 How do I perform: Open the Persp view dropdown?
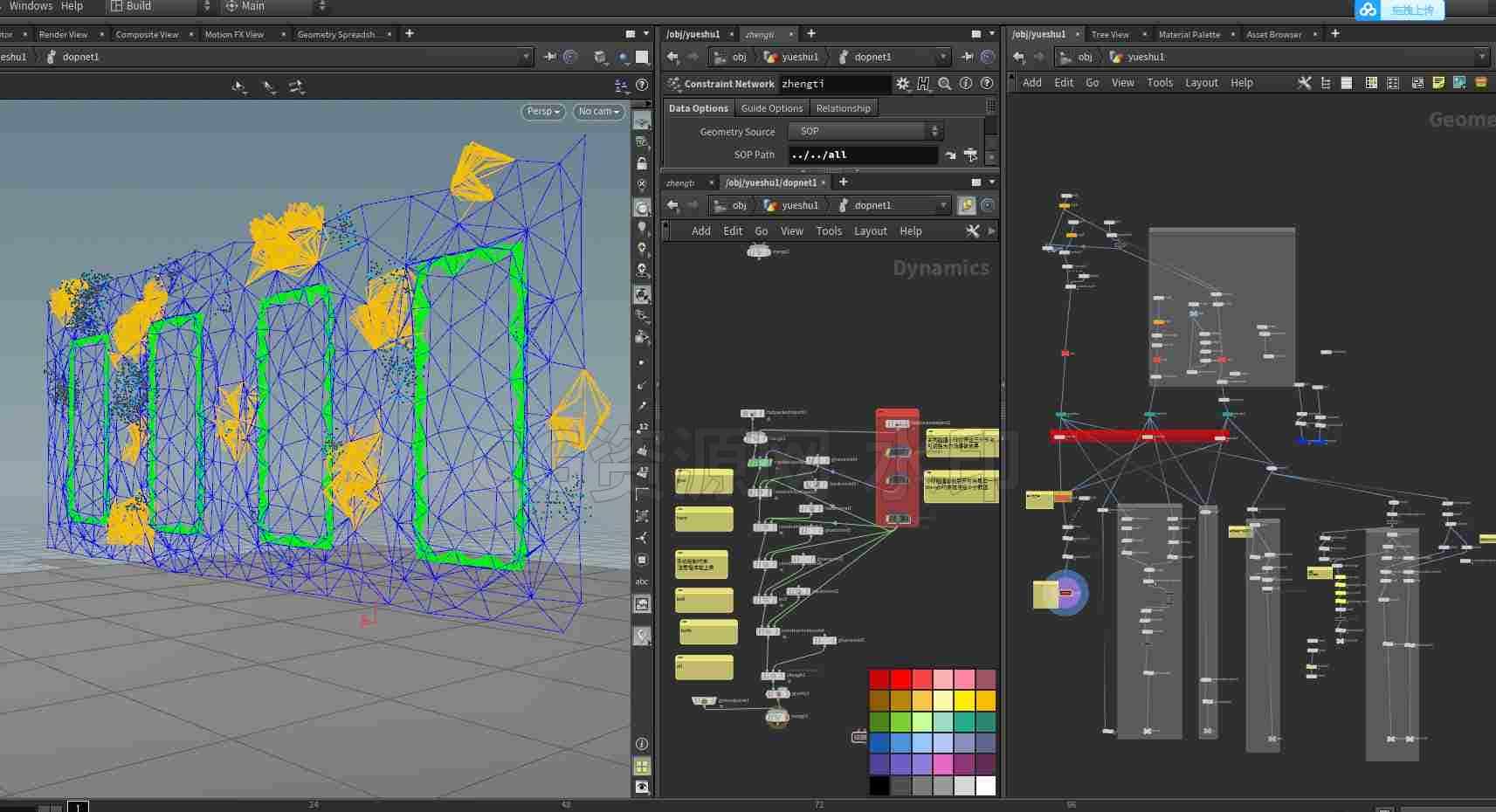point(543,112)
